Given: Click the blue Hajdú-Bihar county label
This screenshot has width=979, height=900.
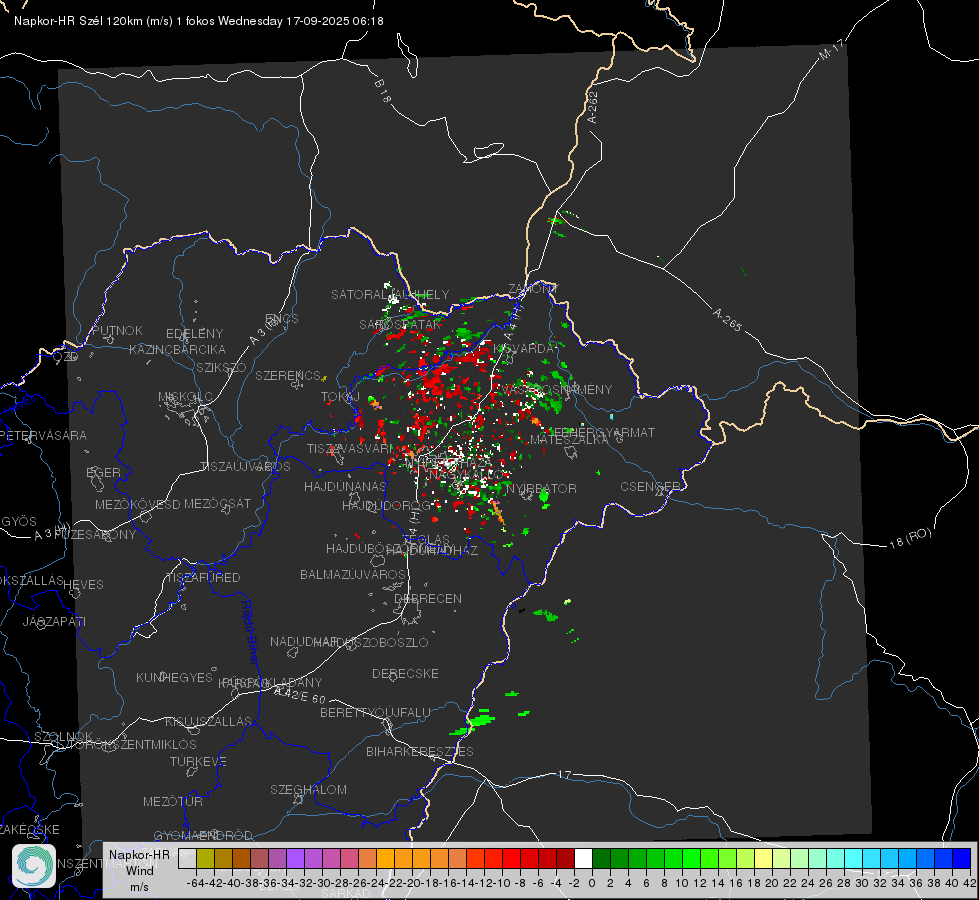Looking at the screenshot, I should [249, 632].
